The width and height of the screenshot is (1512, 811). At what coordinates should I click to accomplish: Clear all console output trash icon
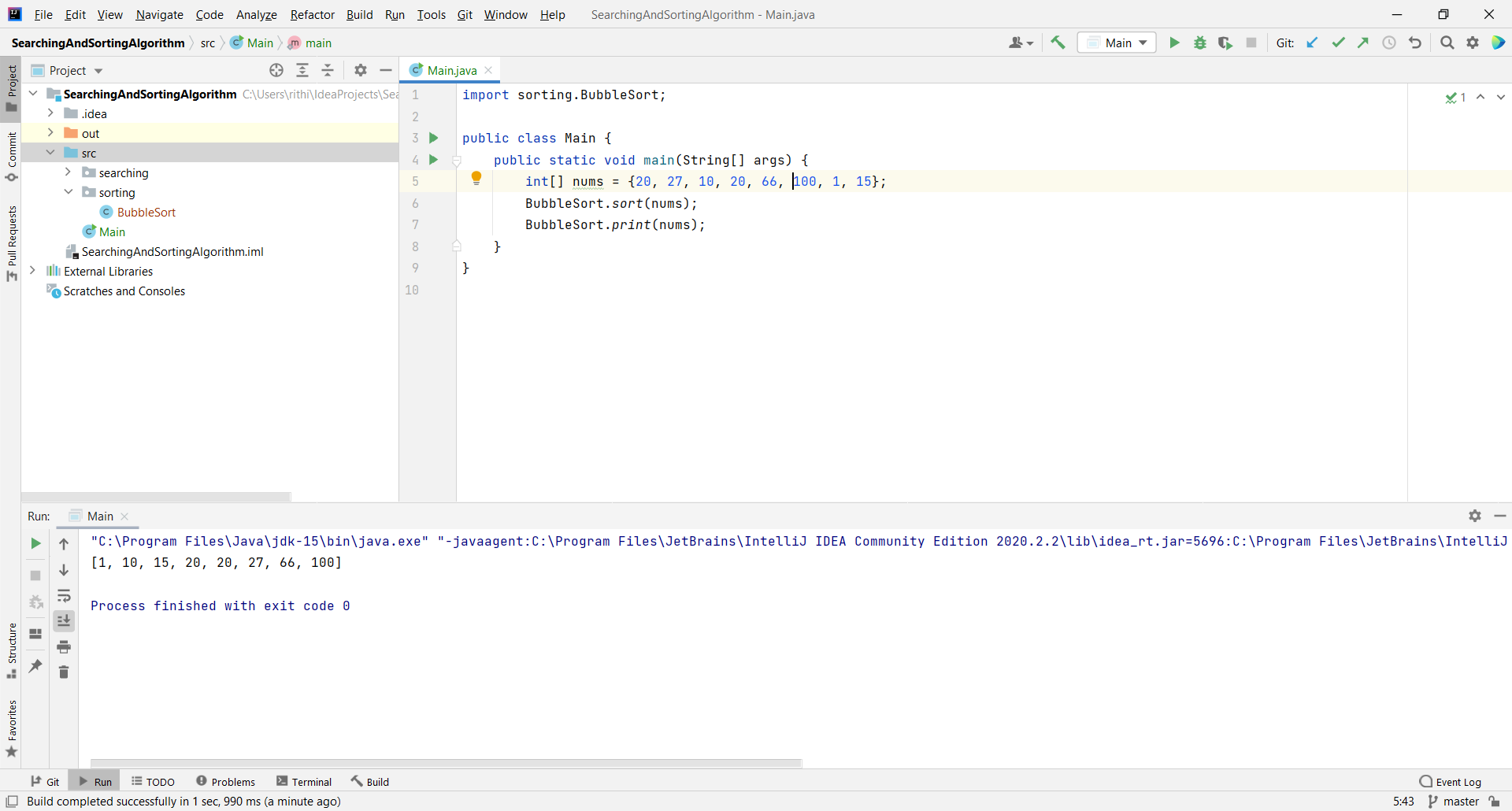point(64,672)
